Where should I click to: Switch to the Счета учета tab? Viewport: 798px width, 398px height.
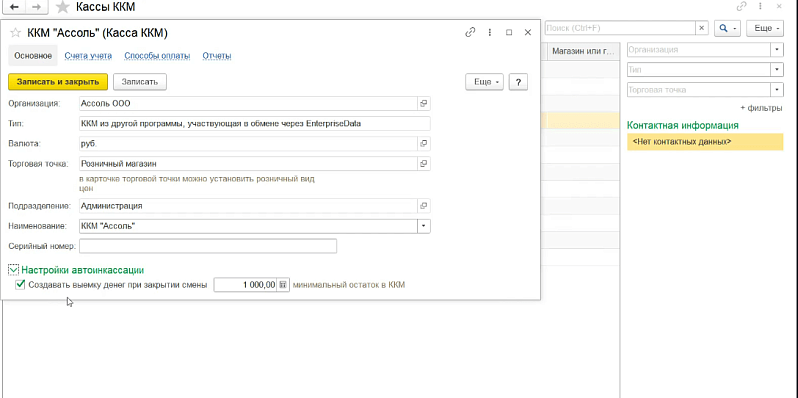pos(88,56)
